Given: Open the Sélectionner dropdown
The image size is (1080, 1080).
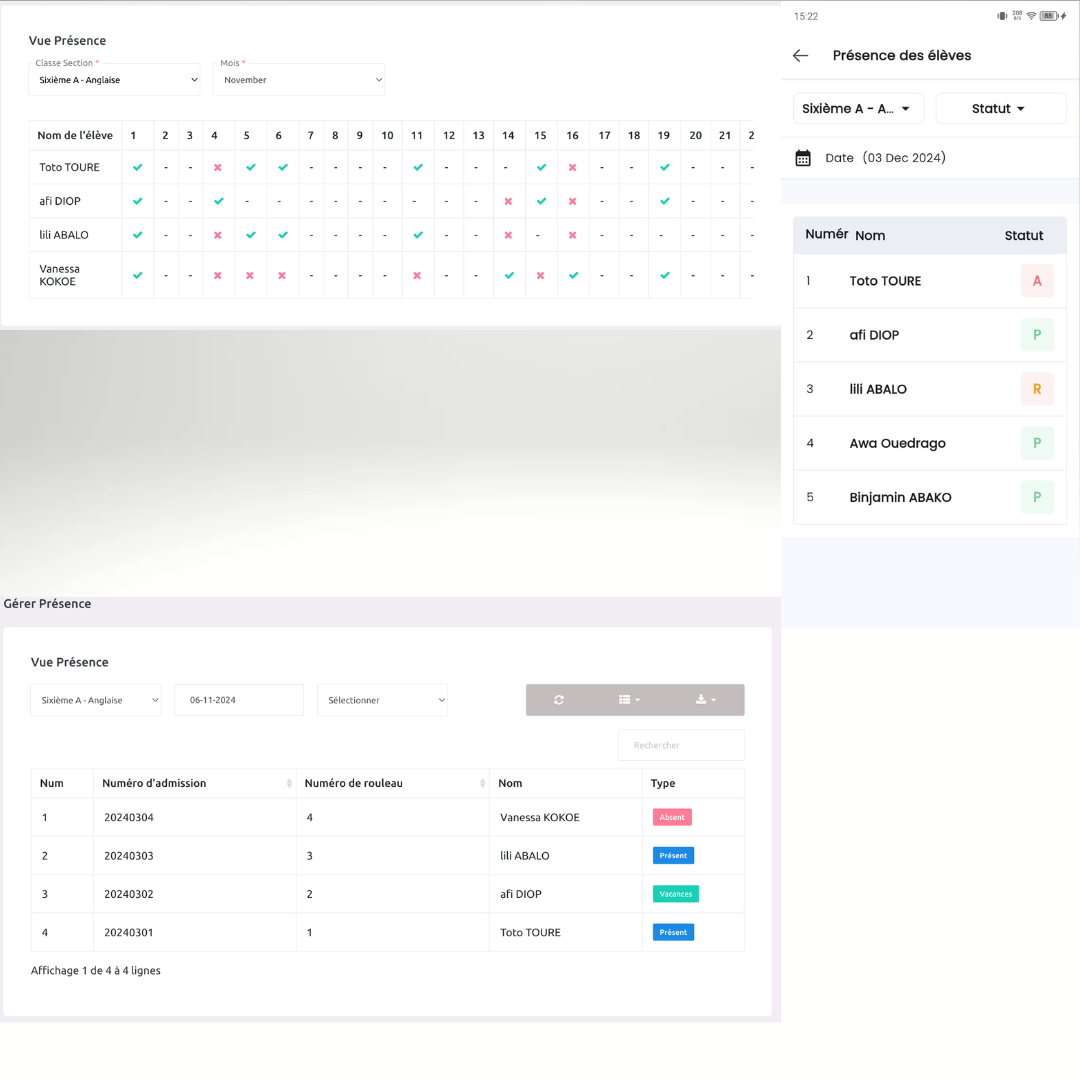Looking at the screenshot, I should 382,700.
